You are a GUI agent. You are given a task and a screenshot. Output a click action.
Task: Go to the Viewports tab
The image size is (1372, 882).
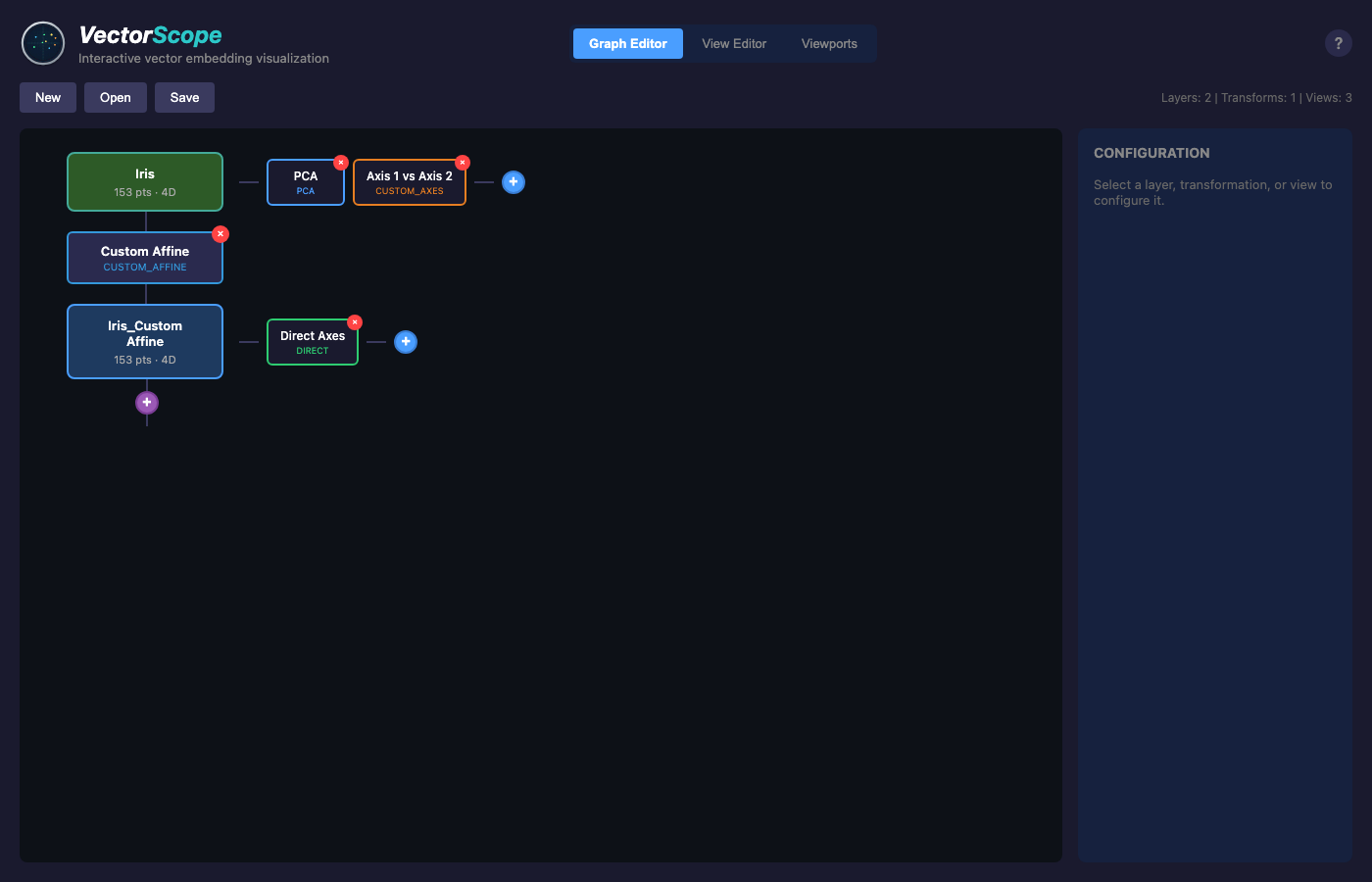829,44
